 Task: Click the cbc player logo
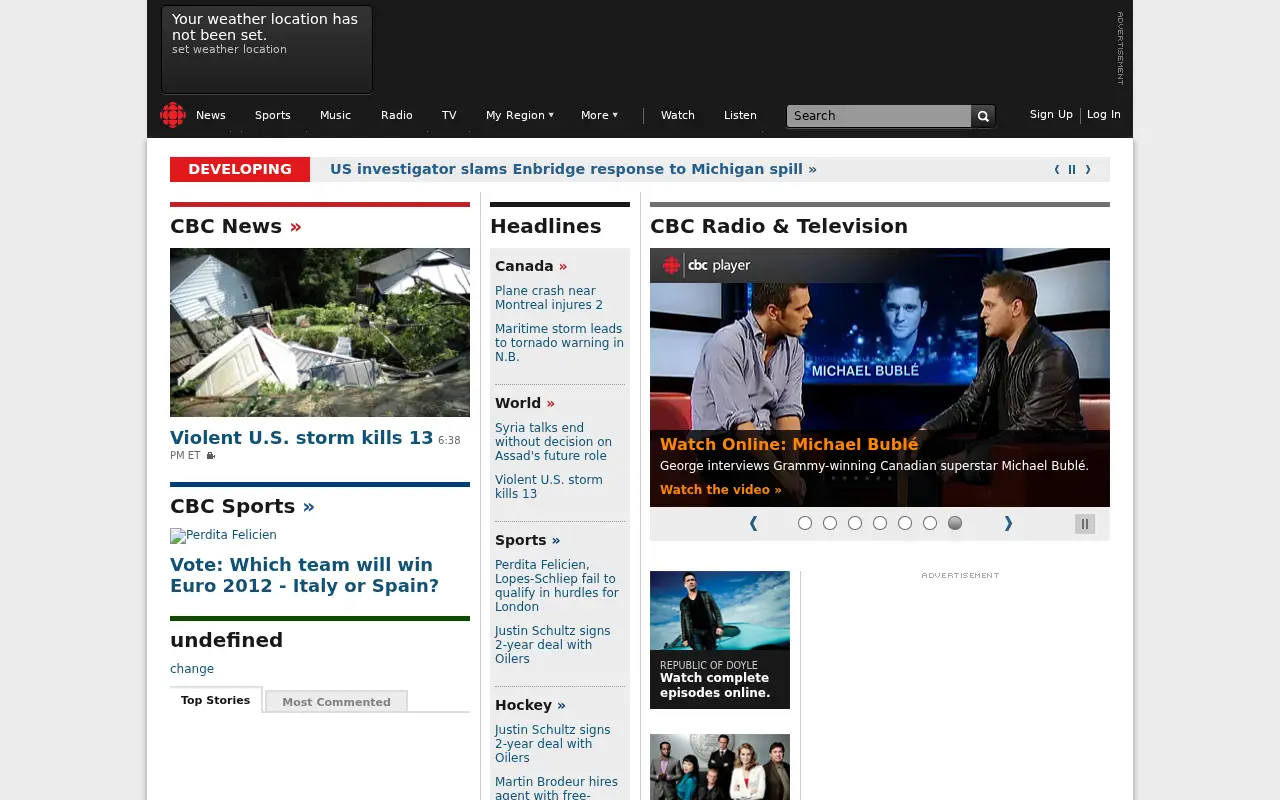(706, 265)
